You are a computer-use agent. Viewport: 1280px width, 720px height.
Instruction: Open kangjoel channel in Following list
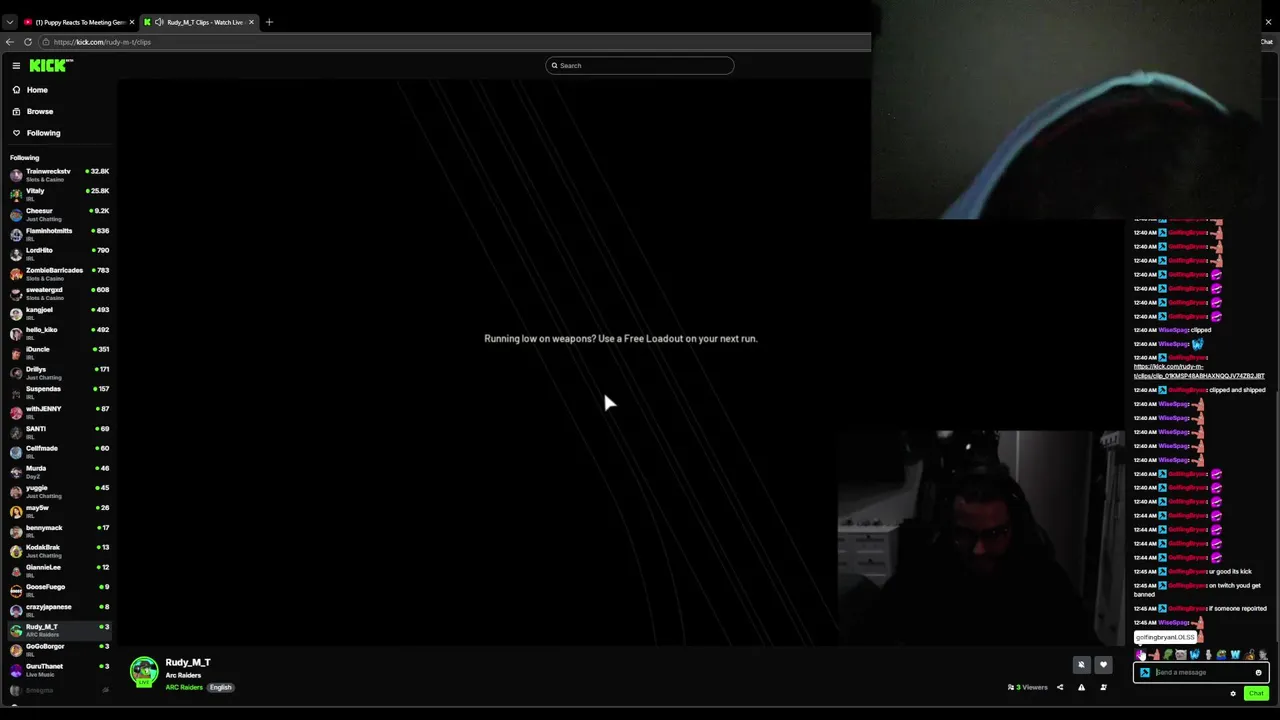click(60, 313)
